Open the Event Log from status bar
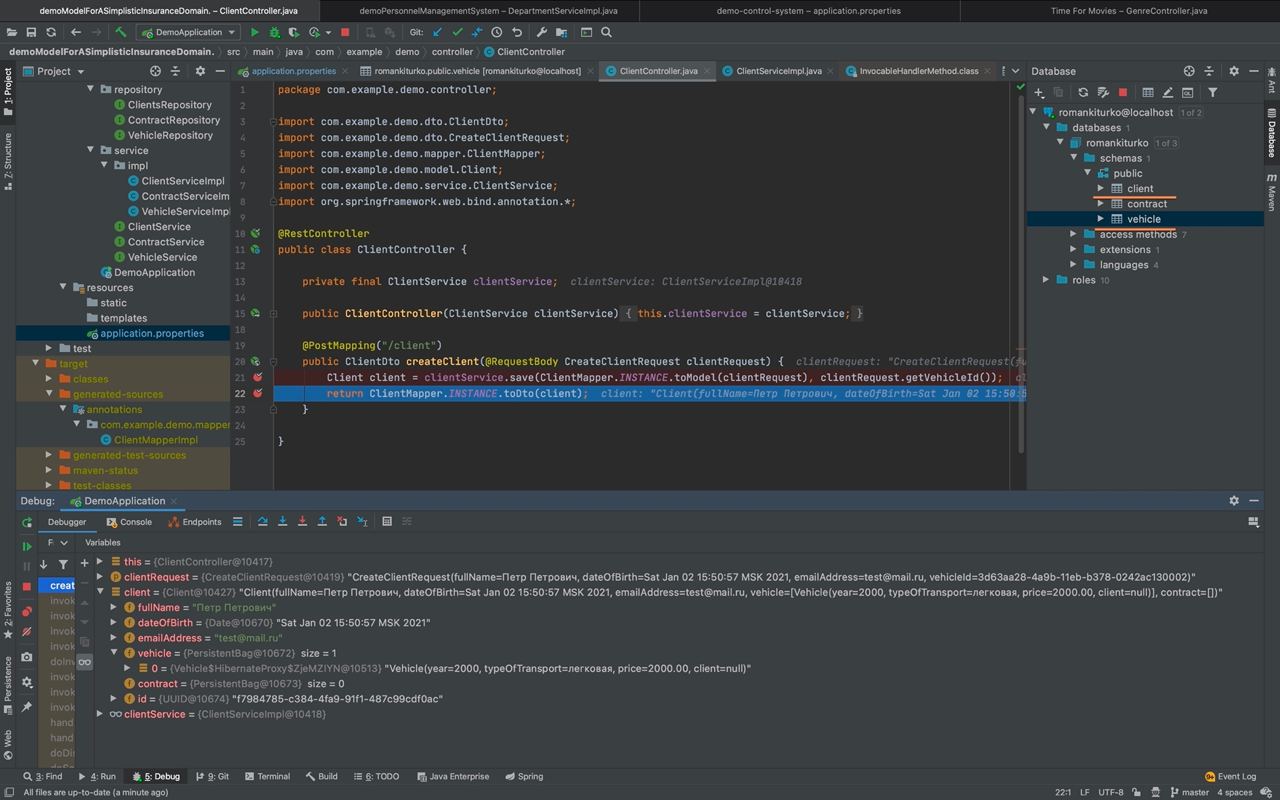This screenshot has width=1280, height=800. (x=1230, y=776)
